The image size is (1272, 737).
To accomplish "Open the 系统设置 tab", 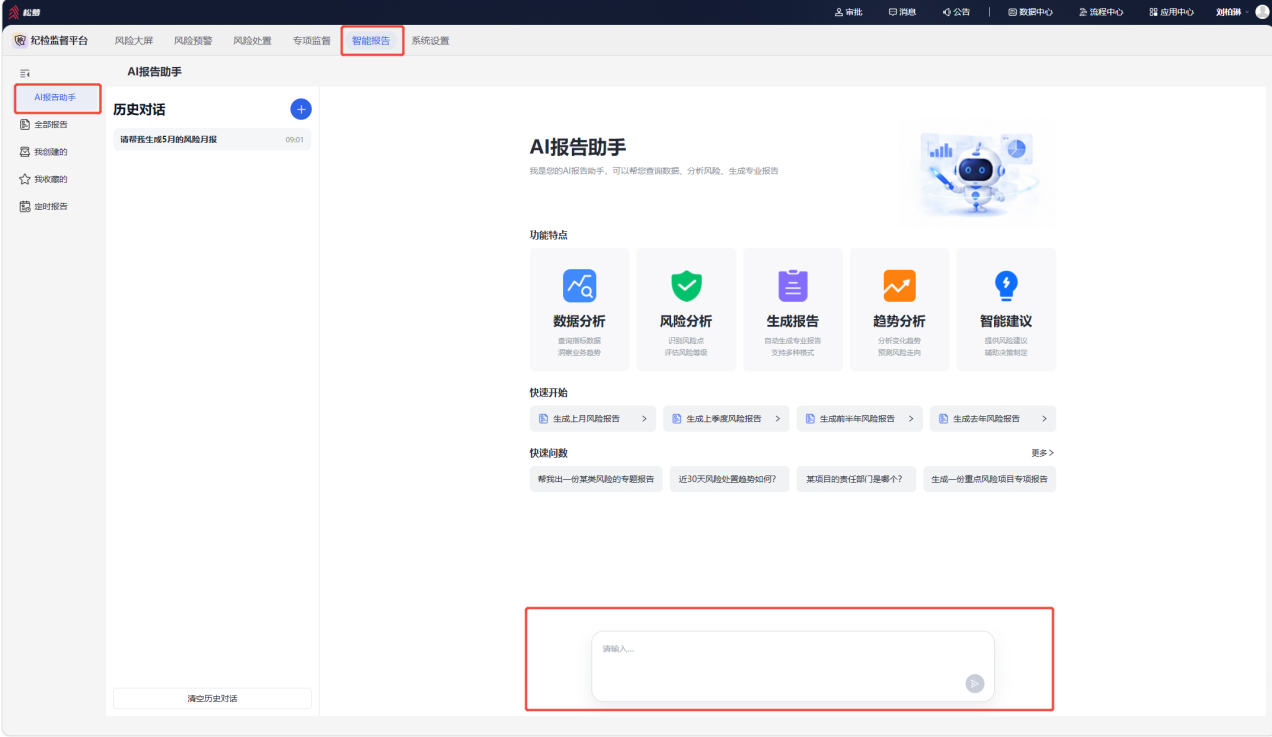I will (x=430, y=41).
